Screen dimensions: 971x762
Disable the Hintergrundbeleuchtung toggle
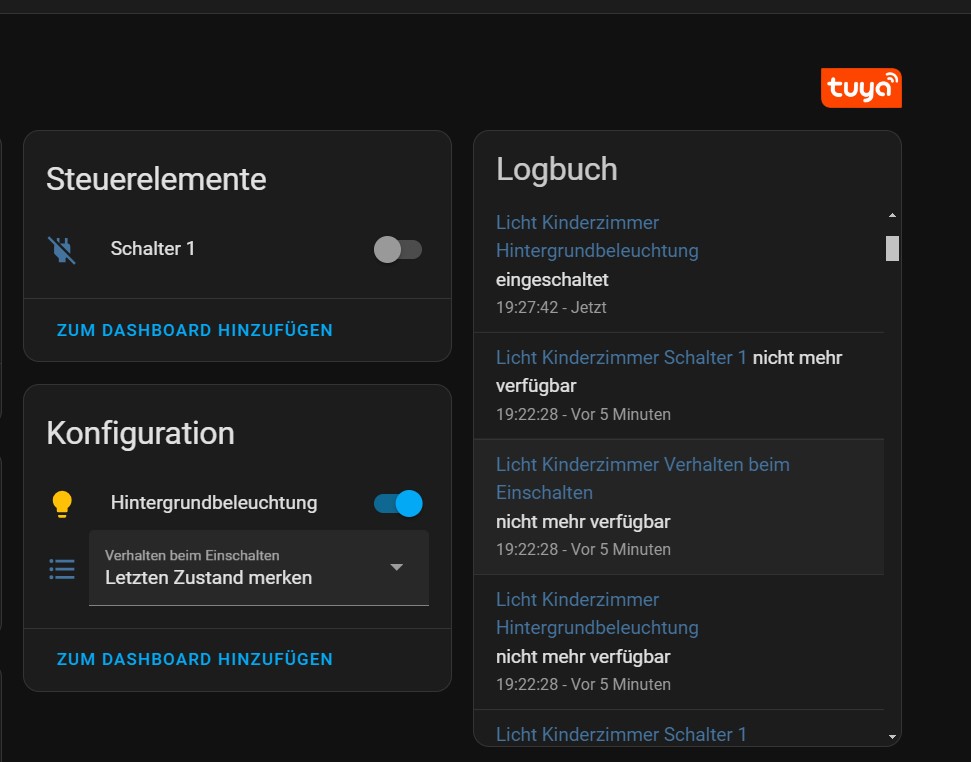[398, 503]
